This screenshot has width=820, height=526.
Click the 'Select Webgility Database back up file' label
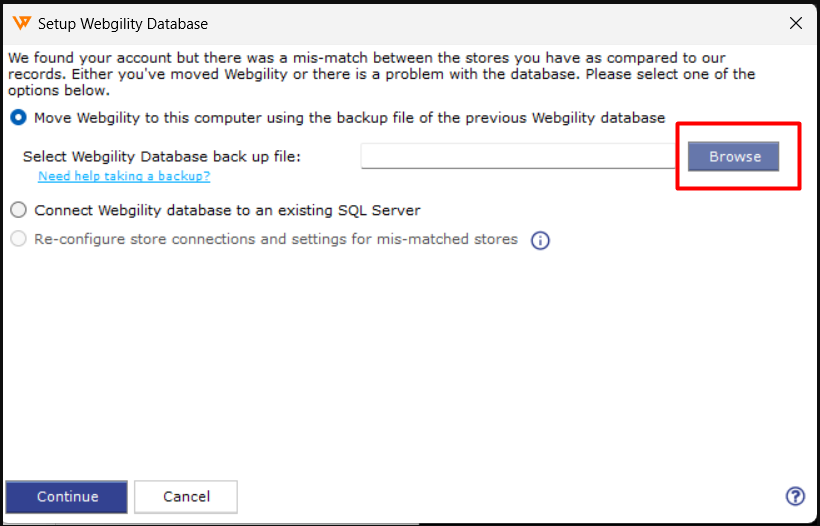coord(161,156)
